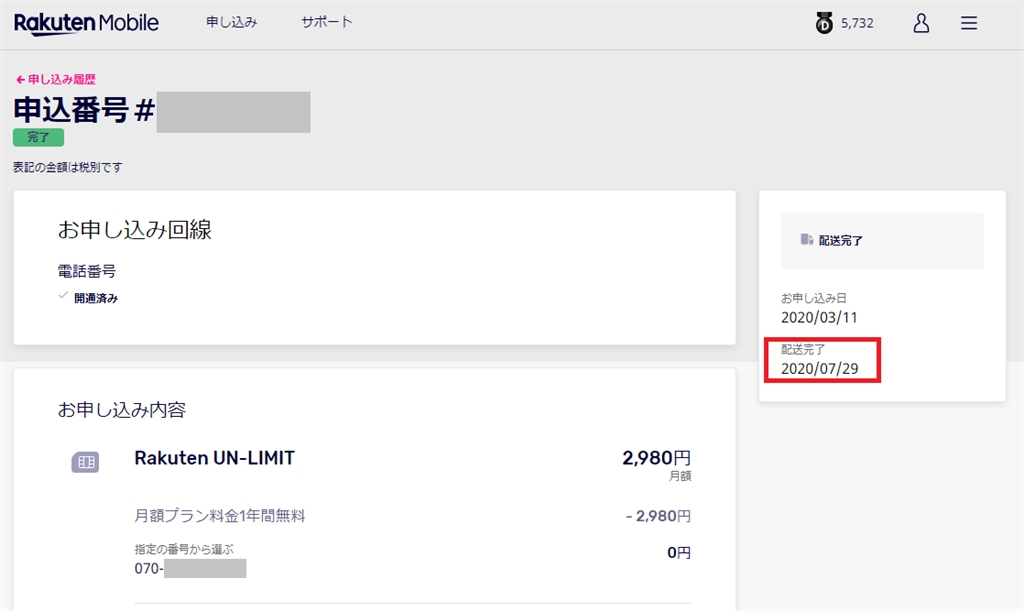
Task: Open the user account icon
Action: pyautogui.click(x=921, y=23)
